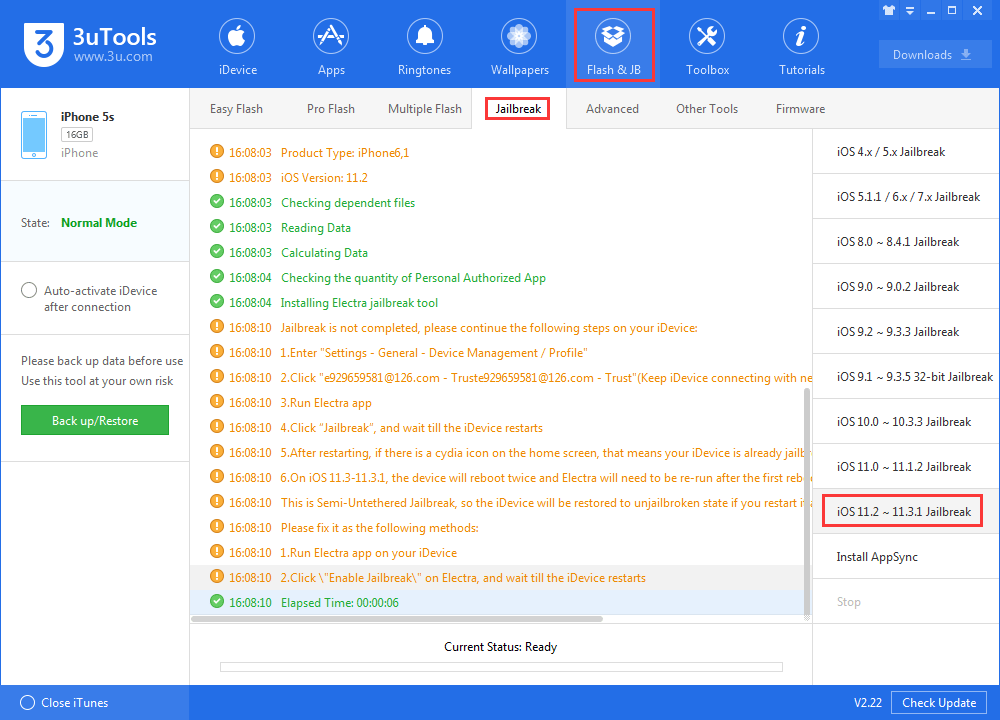Select 'Jailbreak is not completed' log row
The image size is (1000, 720).
coord(501,327)
